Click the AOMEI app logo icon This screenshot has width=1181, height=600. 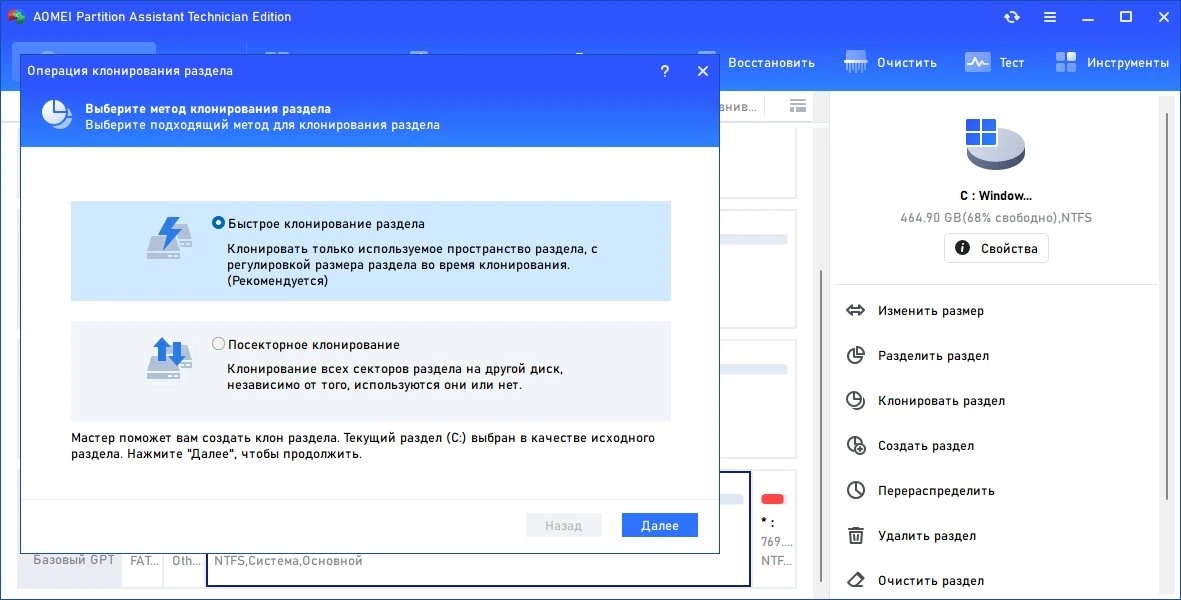pyautogui.click(x=17, y=17)
